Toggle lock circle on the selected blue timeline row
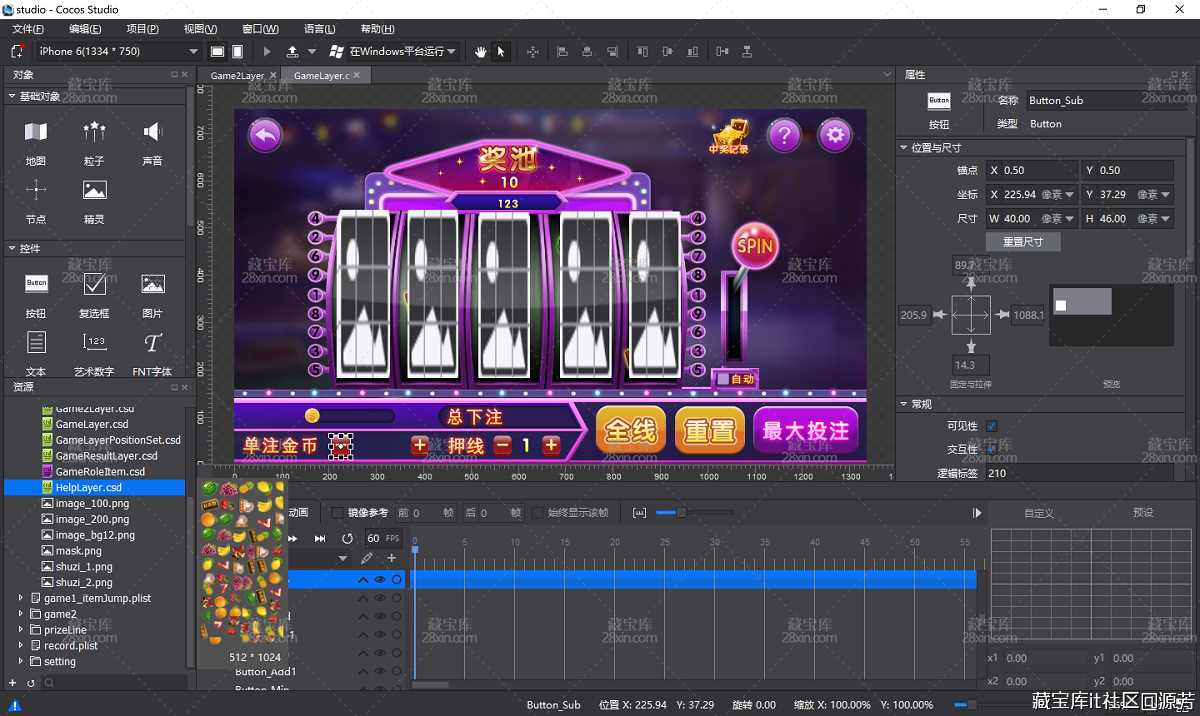This screenshot has height=716, width=1200. [x=396, y=579]
